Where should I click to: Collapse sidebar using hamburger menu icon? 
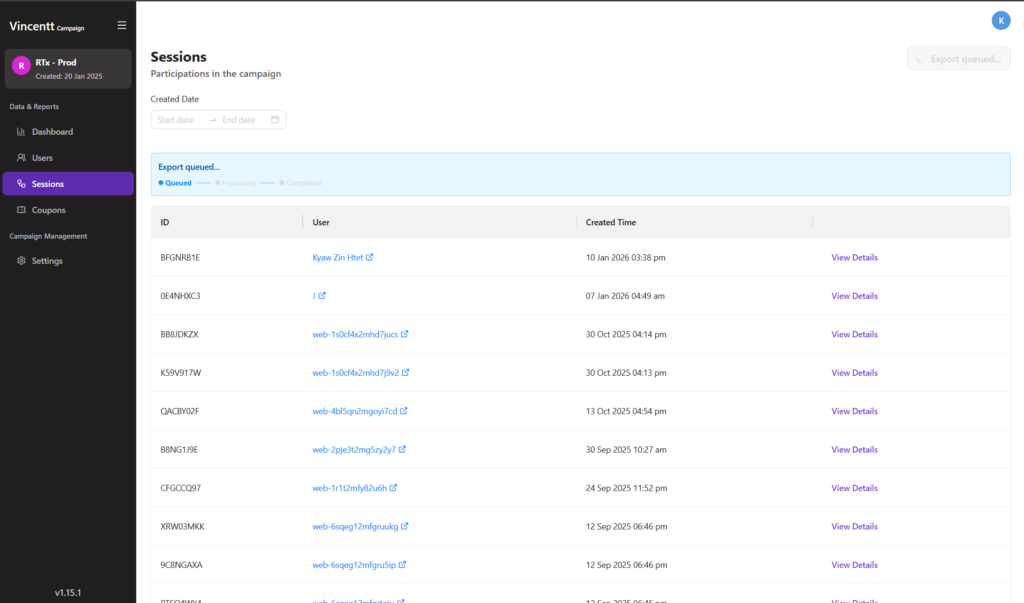click(x=122, y=25)
